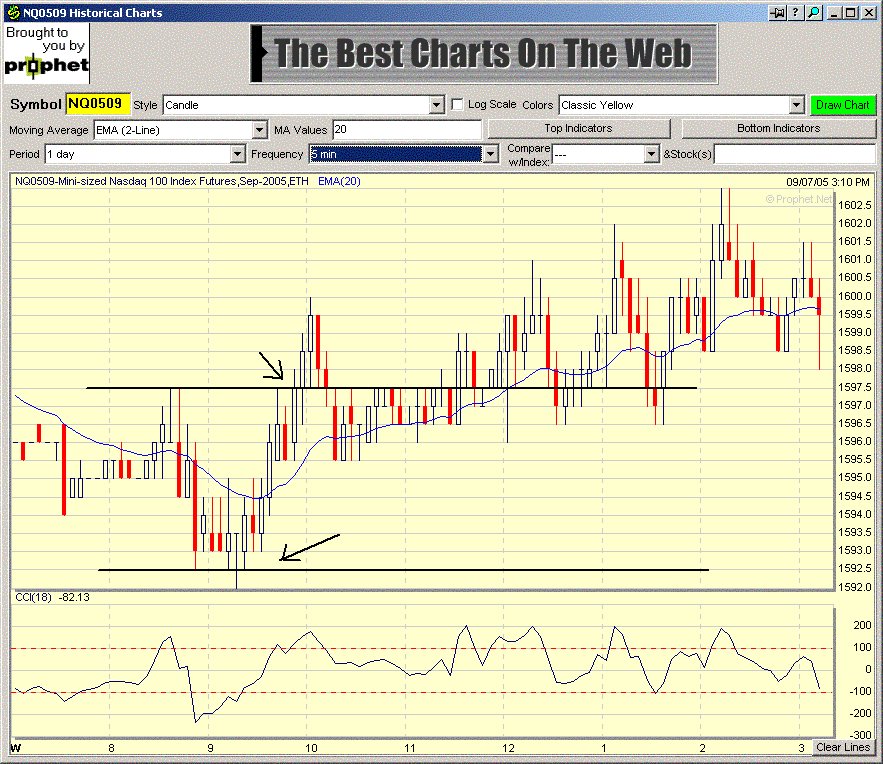
Task: Click the 1602.5 price axis label
Action: tap(855, 205)
